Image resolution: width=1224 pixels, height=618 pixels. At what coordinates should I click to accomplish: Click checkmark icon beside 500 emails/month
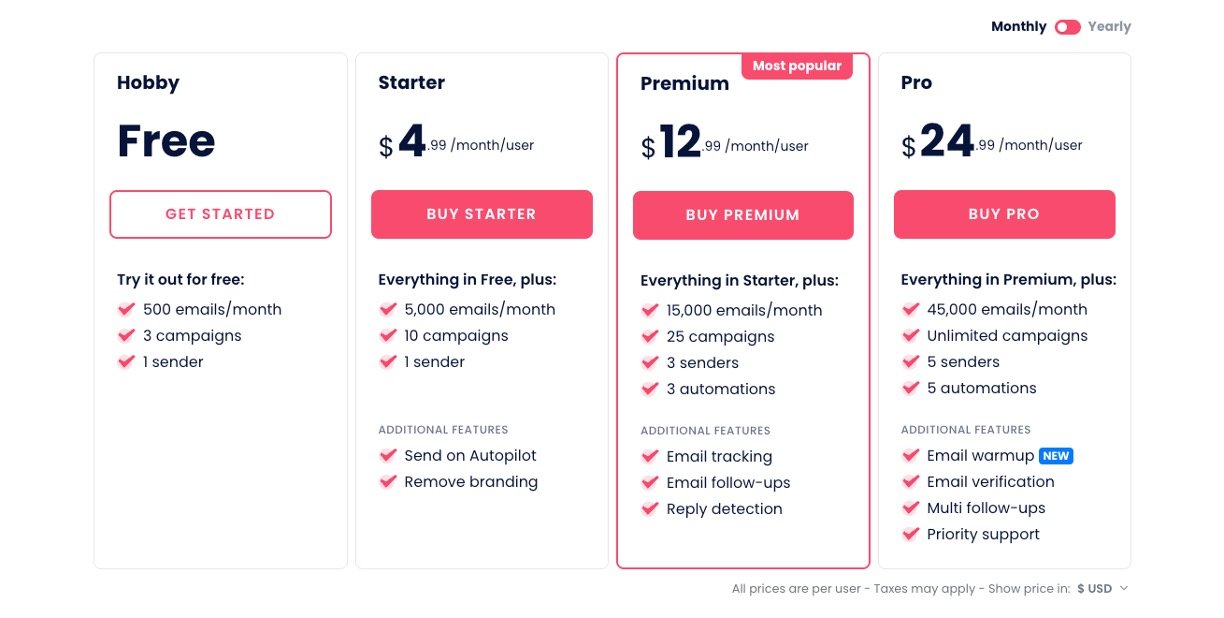click(x=127, y=309)
